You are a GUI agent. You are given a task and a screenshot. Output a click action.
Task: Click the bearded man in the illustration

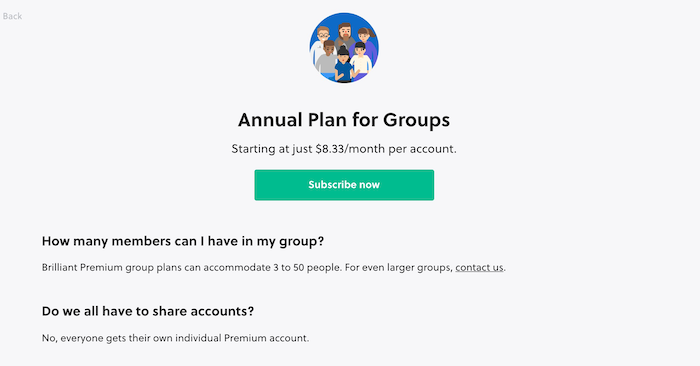click(344, 35)
